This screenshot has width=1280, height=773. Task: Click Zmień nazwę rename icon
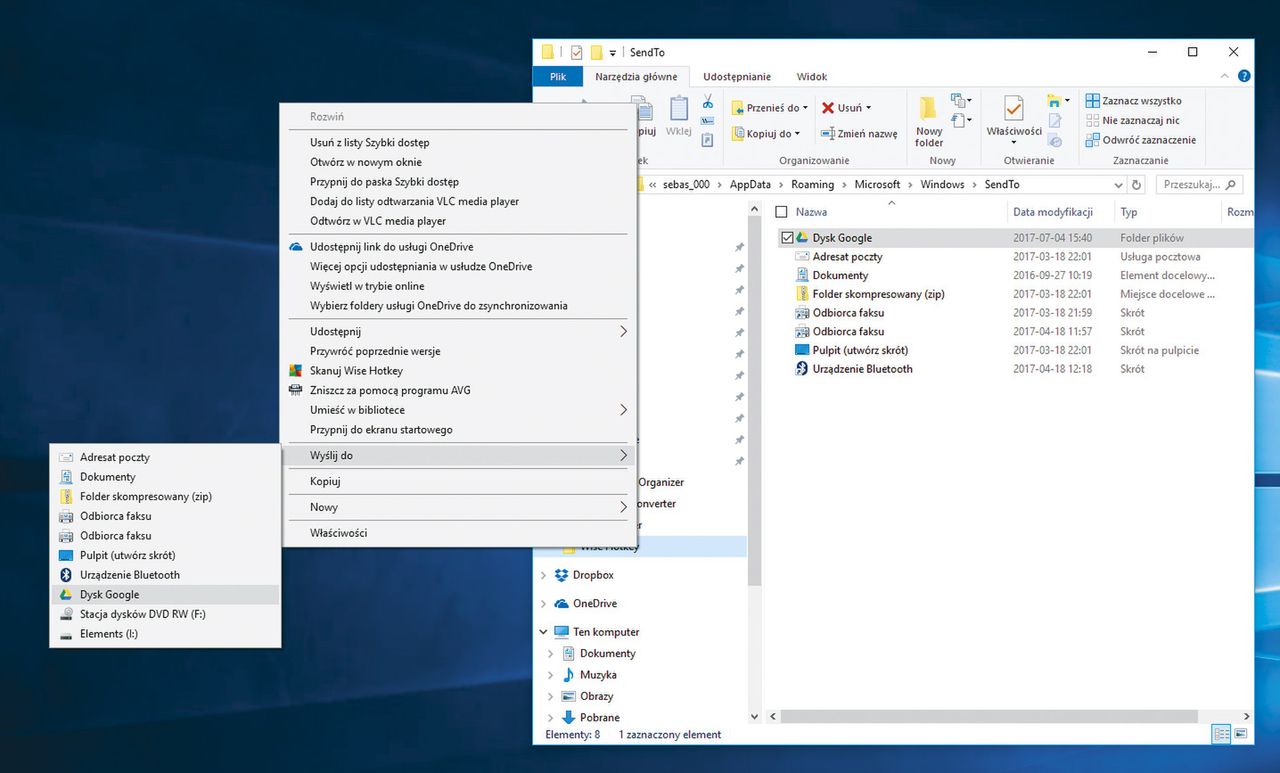point(828,133)
